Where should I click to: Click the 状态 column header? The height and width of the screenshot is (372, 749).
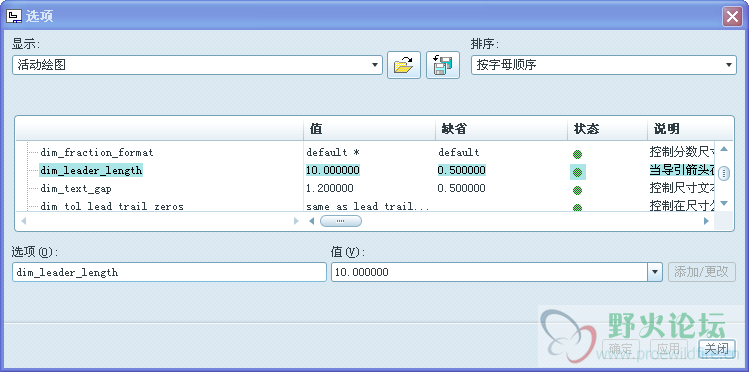608,128
